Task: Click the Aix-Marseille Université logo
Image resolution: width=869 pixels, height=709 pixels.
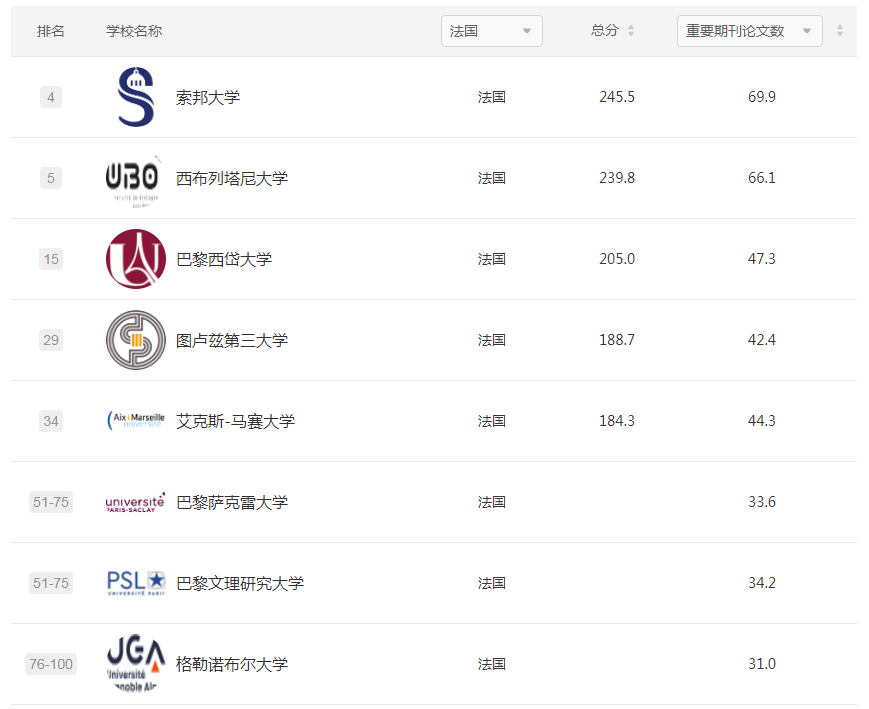Action: click(135, 421)
